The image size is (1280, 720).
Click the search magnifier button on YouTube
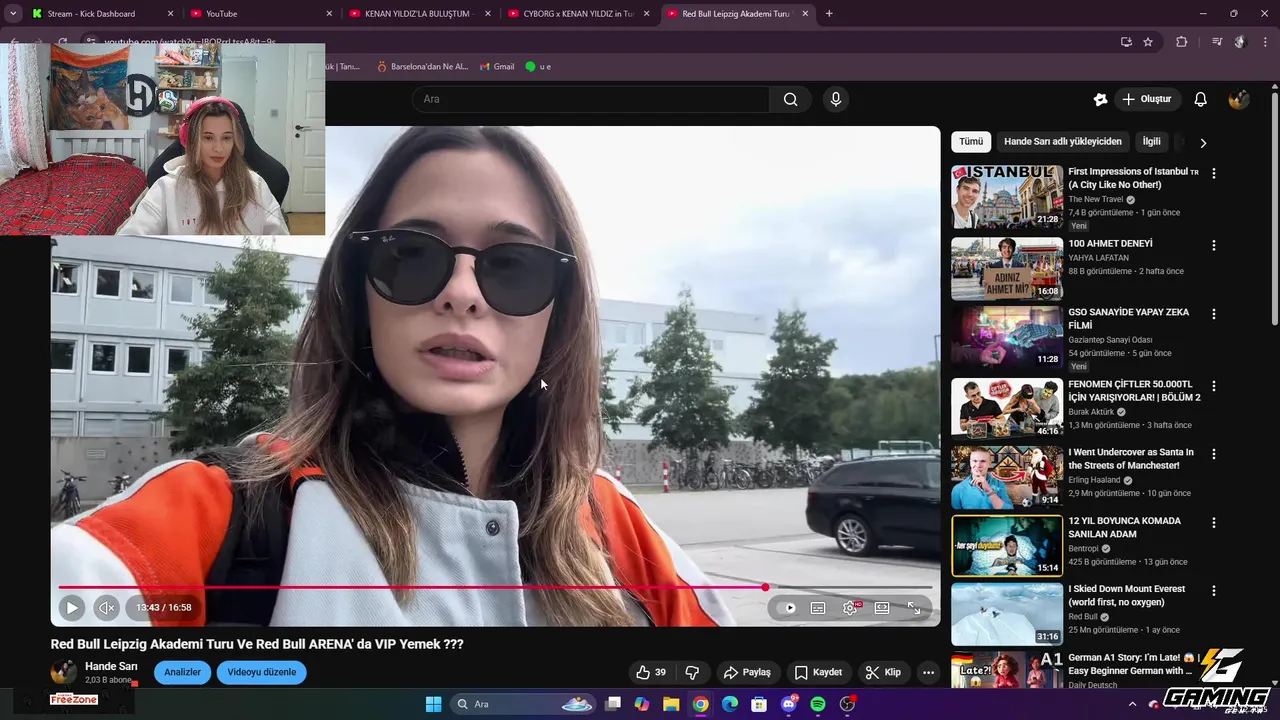790,99
